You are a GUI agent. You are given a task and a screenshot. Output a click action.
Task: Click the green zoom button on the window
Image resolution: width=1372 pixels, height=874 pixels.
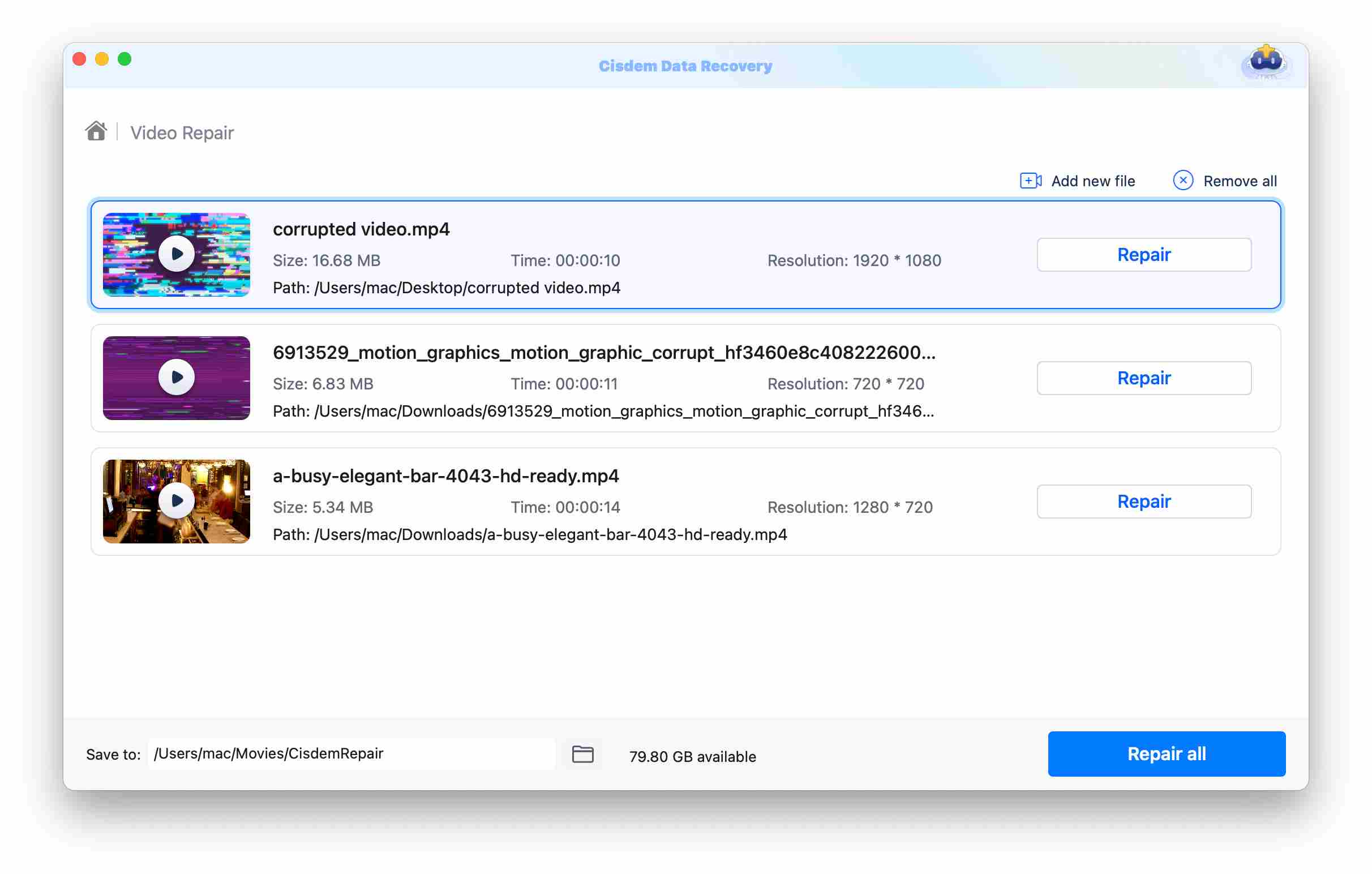coord(124,59)
